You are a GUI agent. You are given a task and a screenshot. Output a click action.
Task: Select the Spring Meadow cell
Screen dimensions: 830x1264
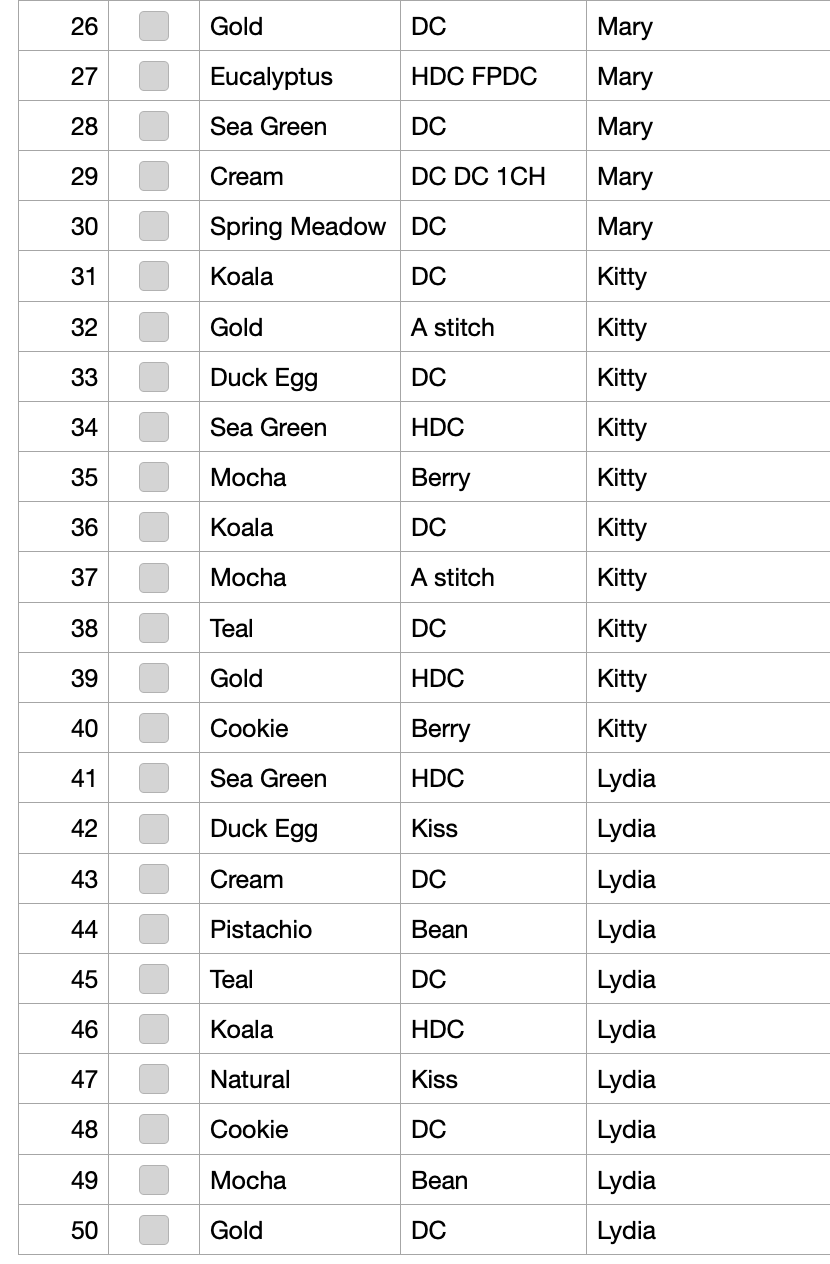click(x=300, y=226)
